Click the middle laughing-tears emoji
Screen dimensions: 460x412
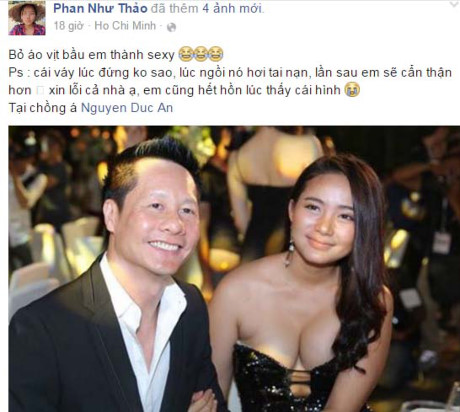[201, 54]
